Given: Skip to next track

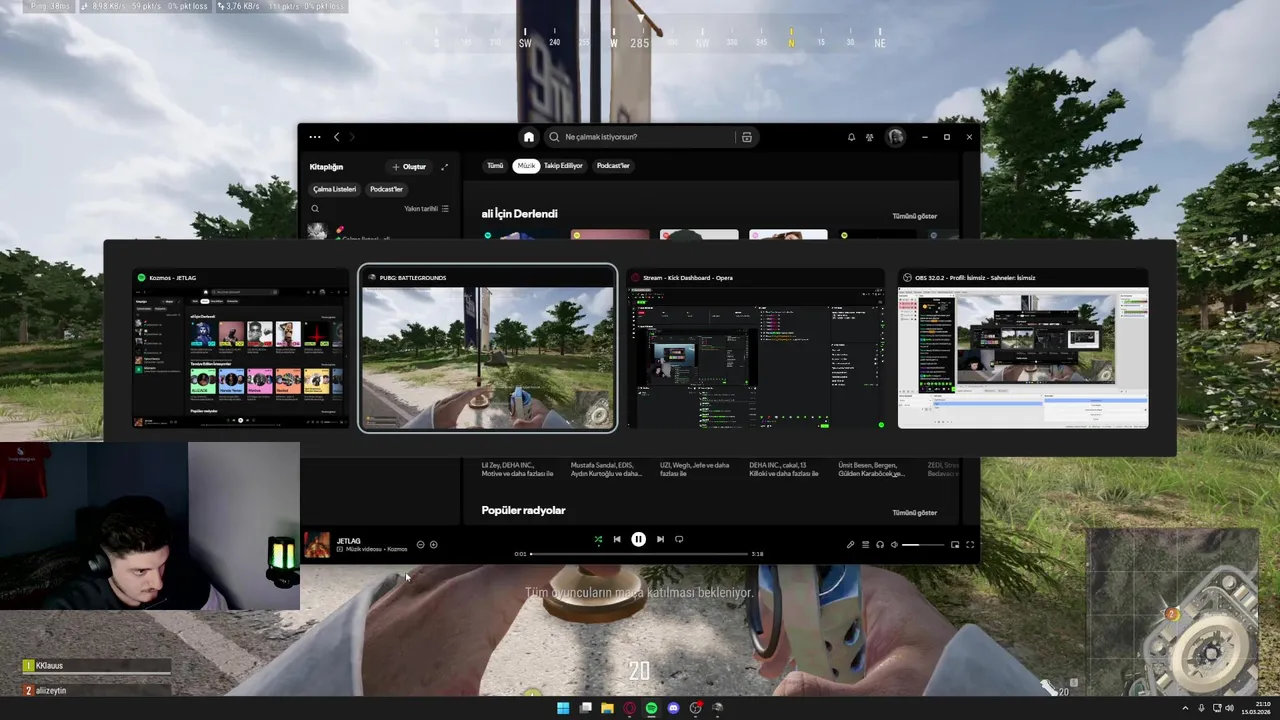Looking at the screenshot, I should (x=660, y=539).
